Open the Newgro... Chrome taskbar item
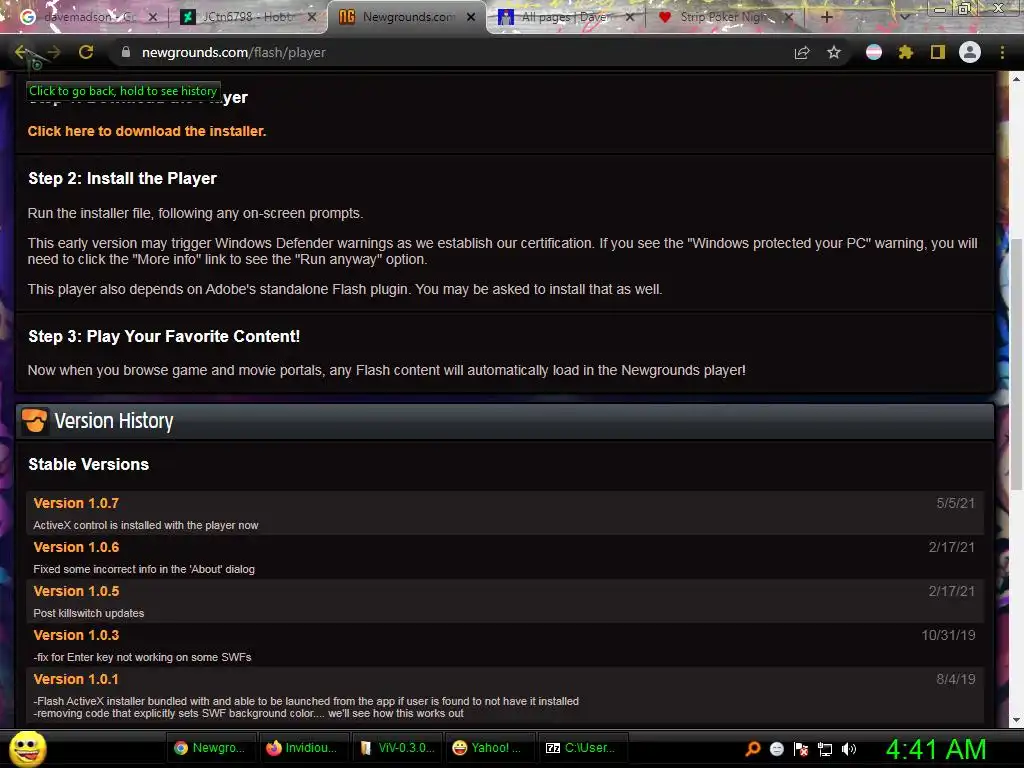The image size is (1024, 768). (x=210, y=748)
